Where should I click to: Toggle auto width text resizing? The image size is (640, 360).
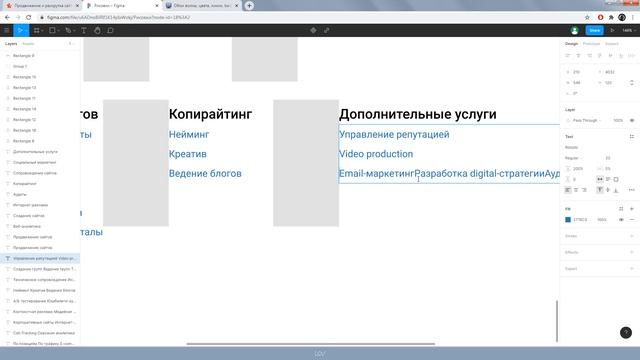pos(600,179)
